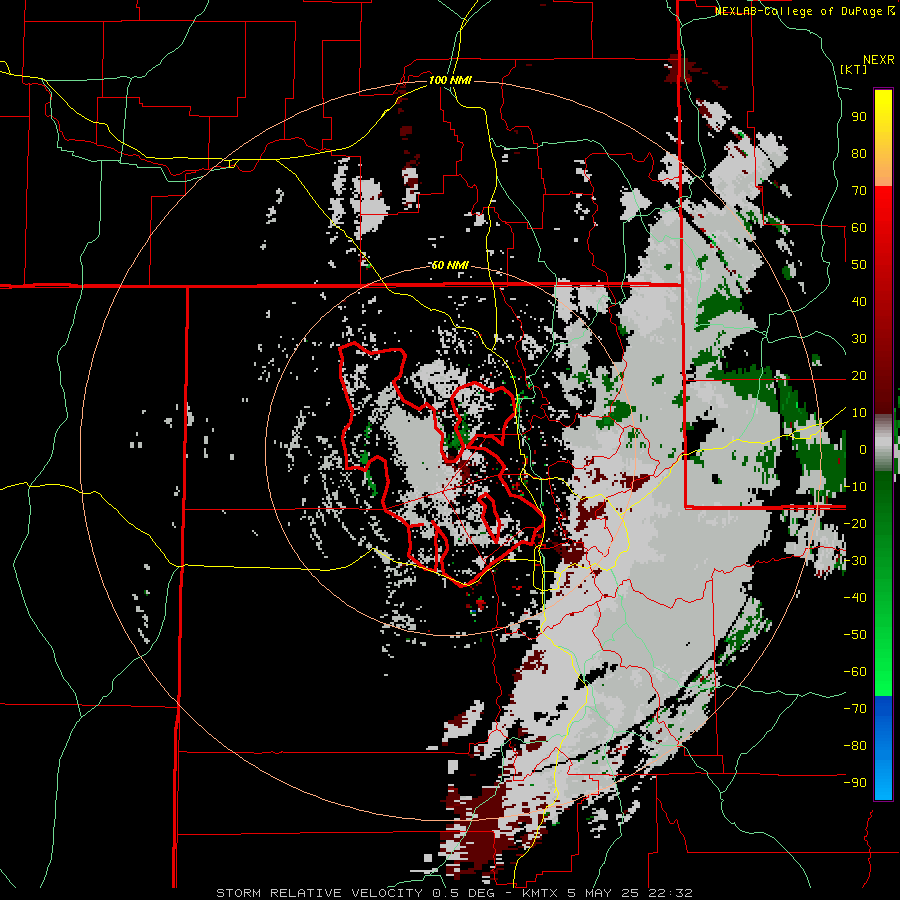Click the -30 value on velocity scale
900x900 pixels.
click(855, 561)
